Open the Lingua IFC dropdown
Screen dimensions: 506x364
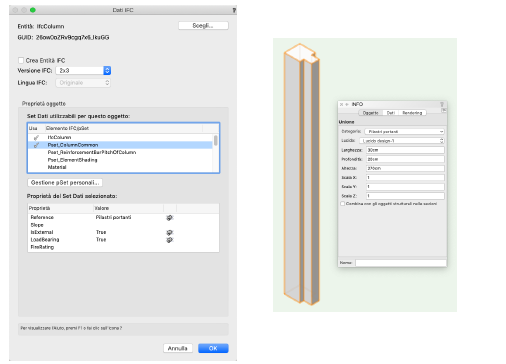[83, 83]
